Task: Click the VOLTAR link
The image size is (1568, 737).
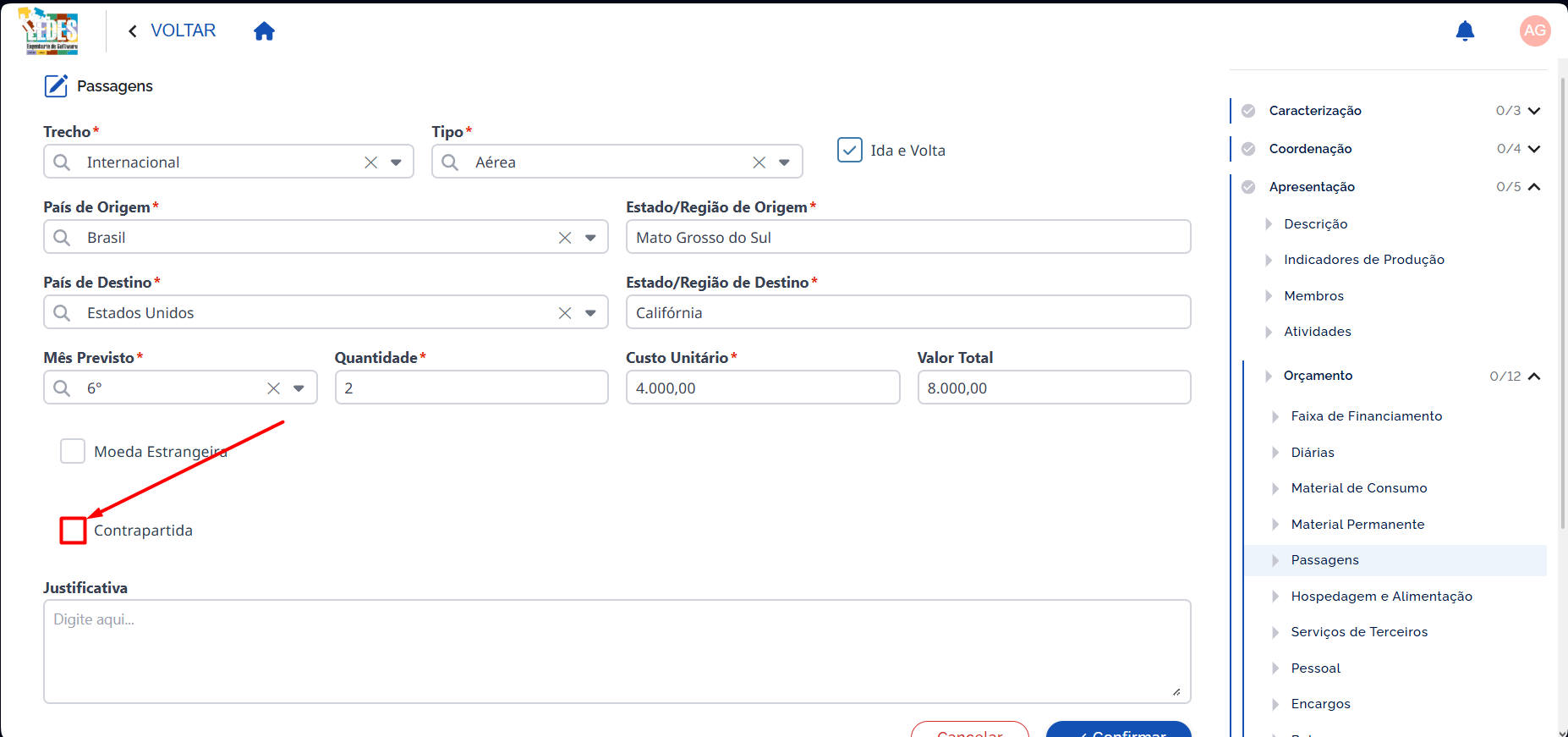Action: click(x=183, y=30)
